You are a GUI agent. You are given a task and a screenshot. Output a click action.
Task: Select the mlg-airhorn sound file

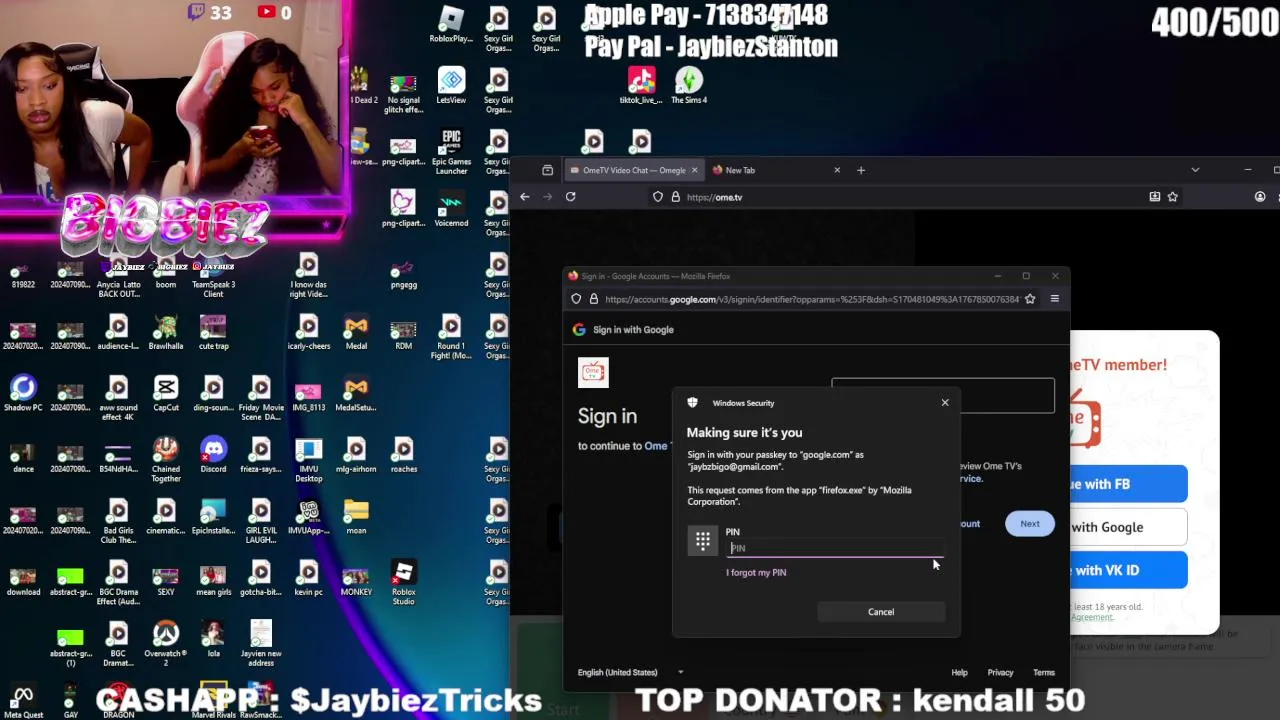[356, 454]
